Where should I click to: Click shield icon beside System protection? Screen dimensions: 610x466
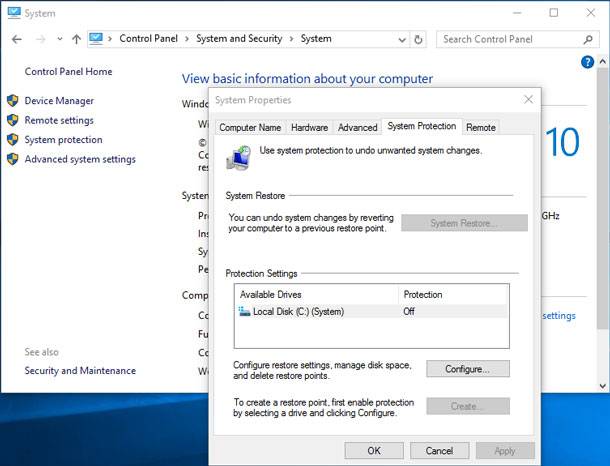click(x=12, y=140)
